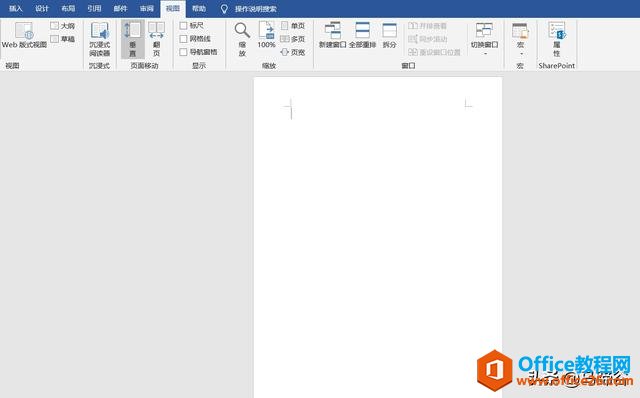Click 并排查看 view side by side
This screenshot has width=640, height=398.
(x=427, y=26)
